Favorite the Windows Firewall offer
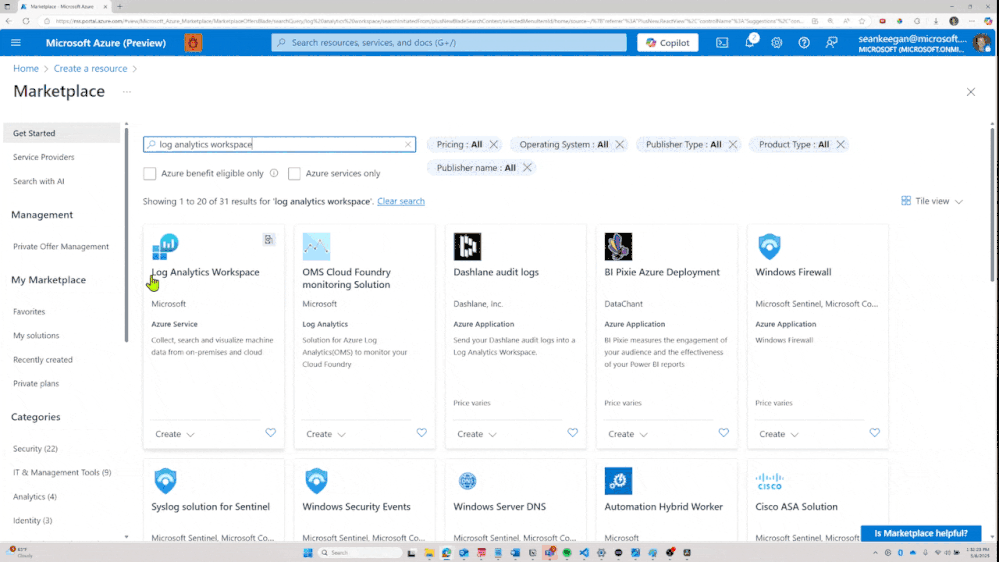 click(875, 433)
